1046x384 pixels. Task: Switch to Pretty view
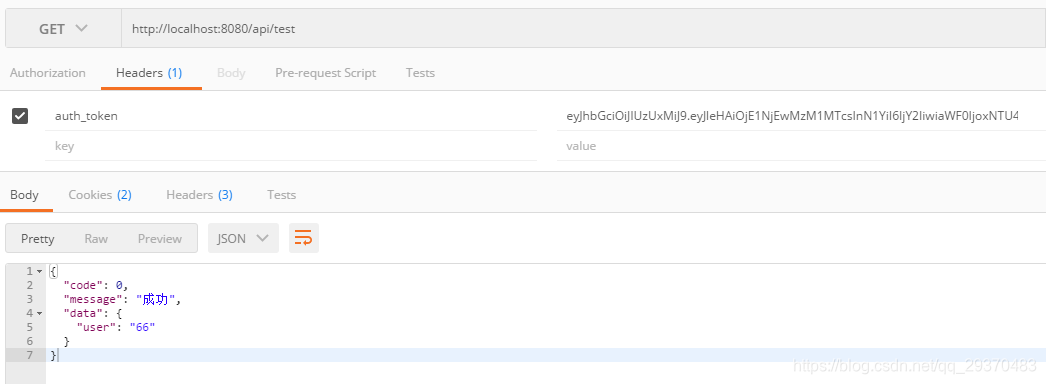pos(37,238)
